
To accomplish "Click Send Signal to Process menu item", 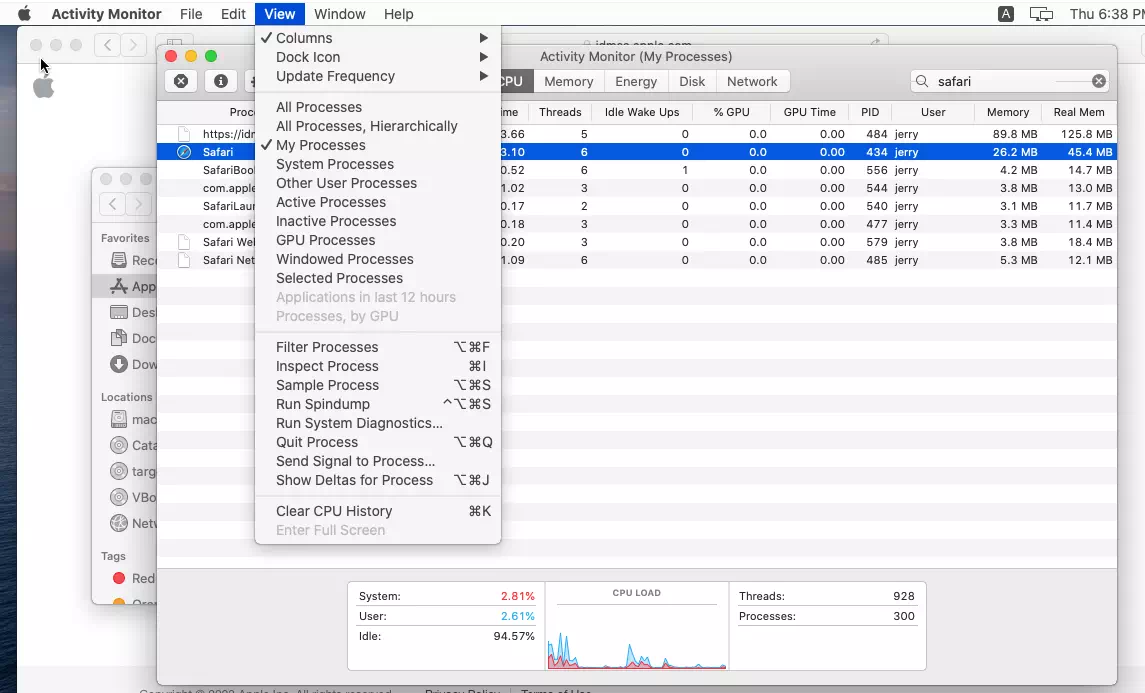I will click(x=378, y=461).
